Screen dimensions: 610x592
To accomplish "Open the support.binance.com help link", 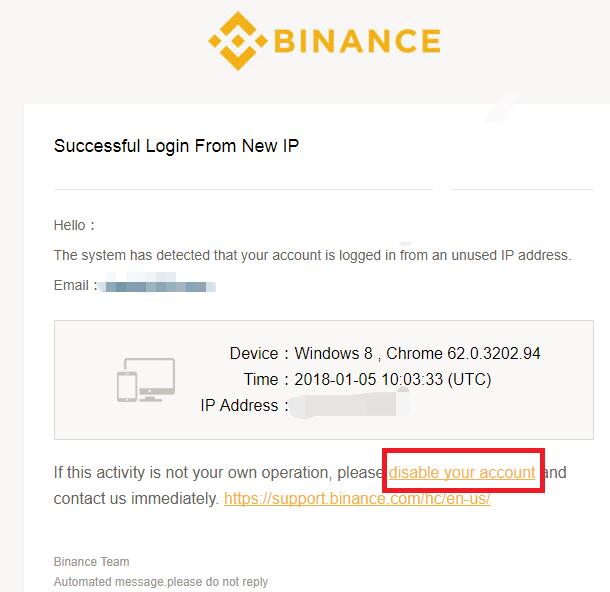I will point(357,498).
